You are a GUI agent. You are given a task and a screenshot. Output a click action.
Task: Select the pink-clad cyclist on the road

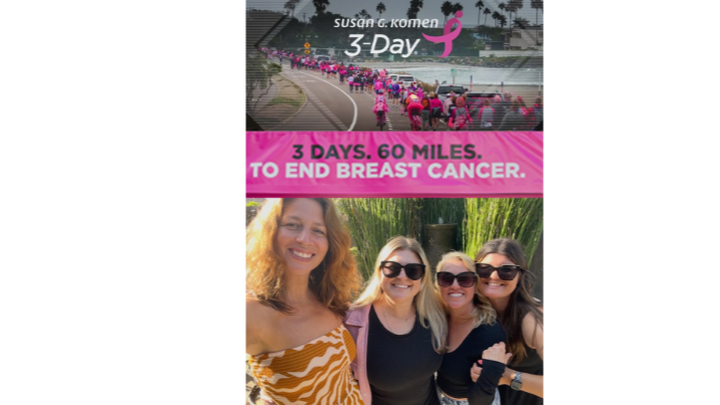pyautogui.click(x=380, y=108)
